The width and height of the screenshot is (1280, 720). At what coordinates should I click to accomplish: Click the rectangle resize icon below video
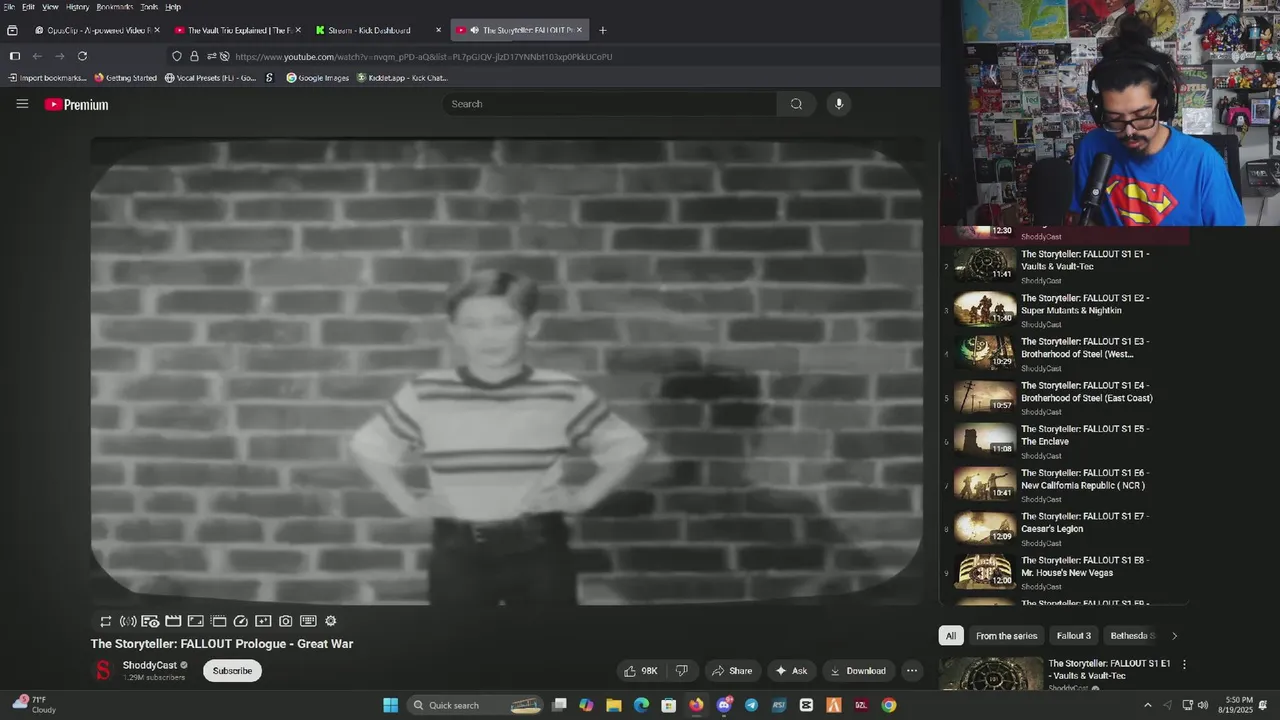click(x=196, y=621)
